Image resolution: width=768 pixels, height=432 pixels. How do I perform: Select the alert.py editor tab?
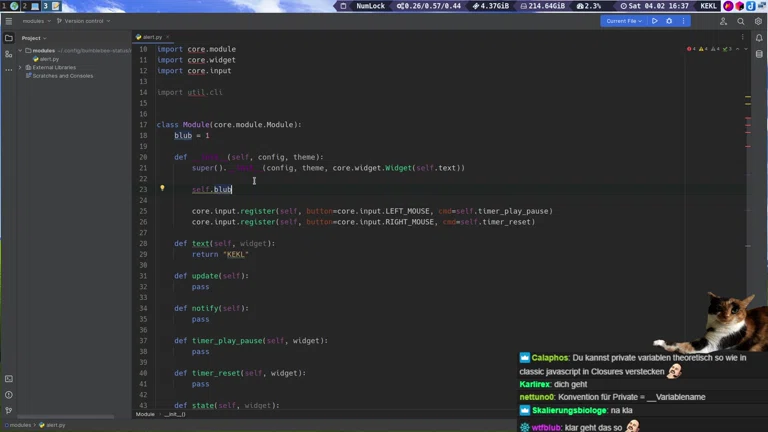pyautogui.click(x=152, y=37)
